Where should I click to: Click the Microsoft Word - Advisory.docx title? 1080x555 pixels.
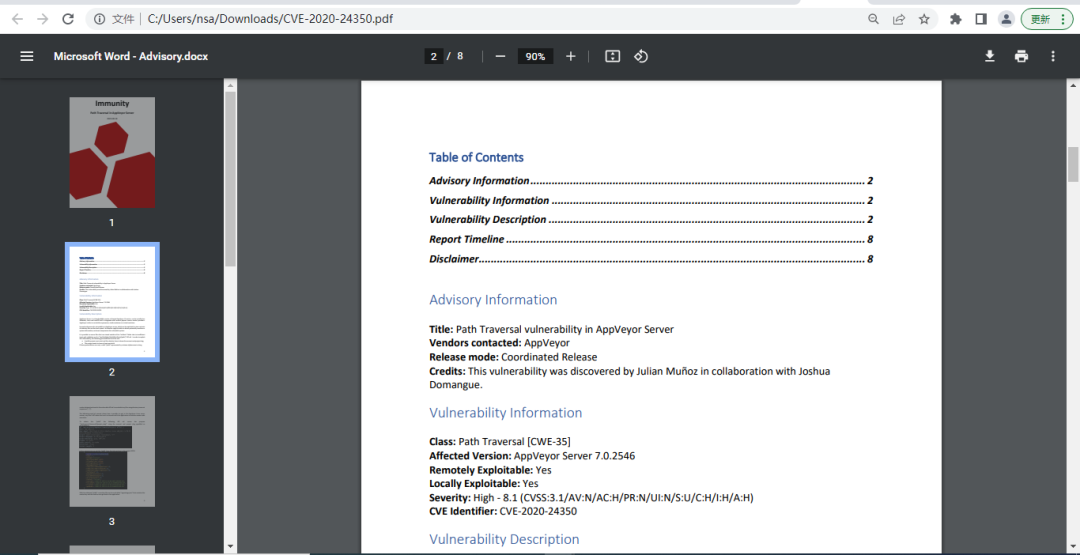(131, 56)
